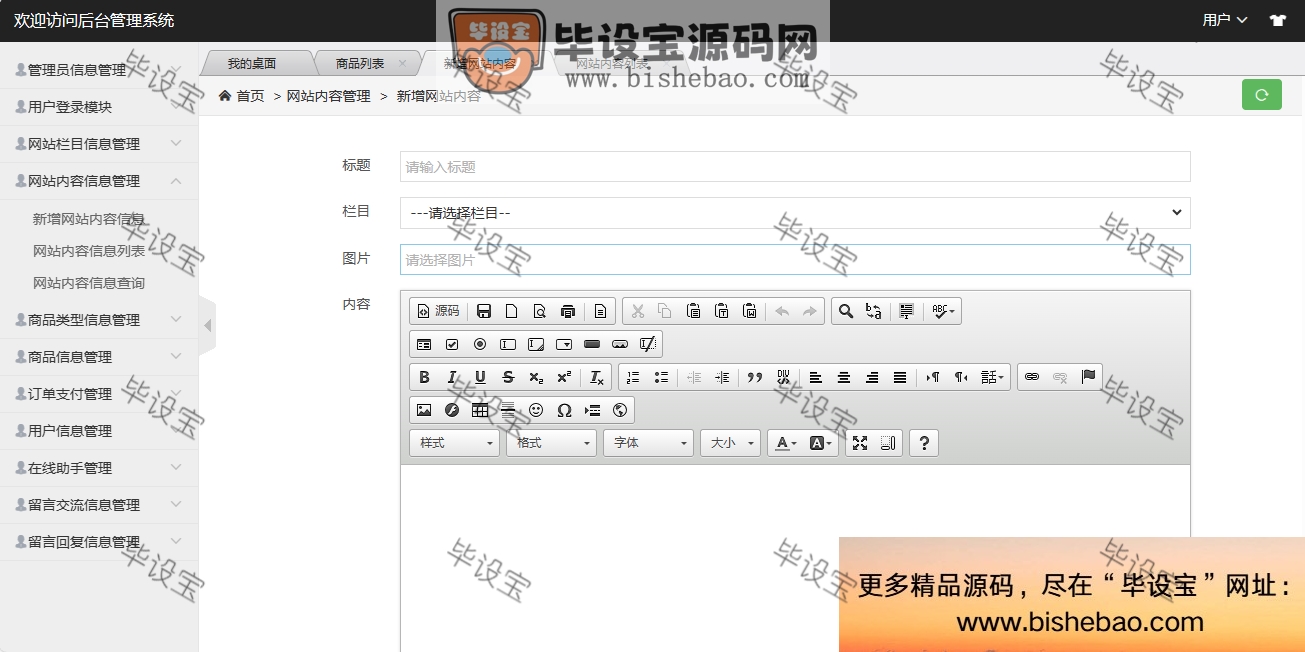Screen dimensions: 1305x652
Task: Click the Remove Format icon
Action: 597,377
